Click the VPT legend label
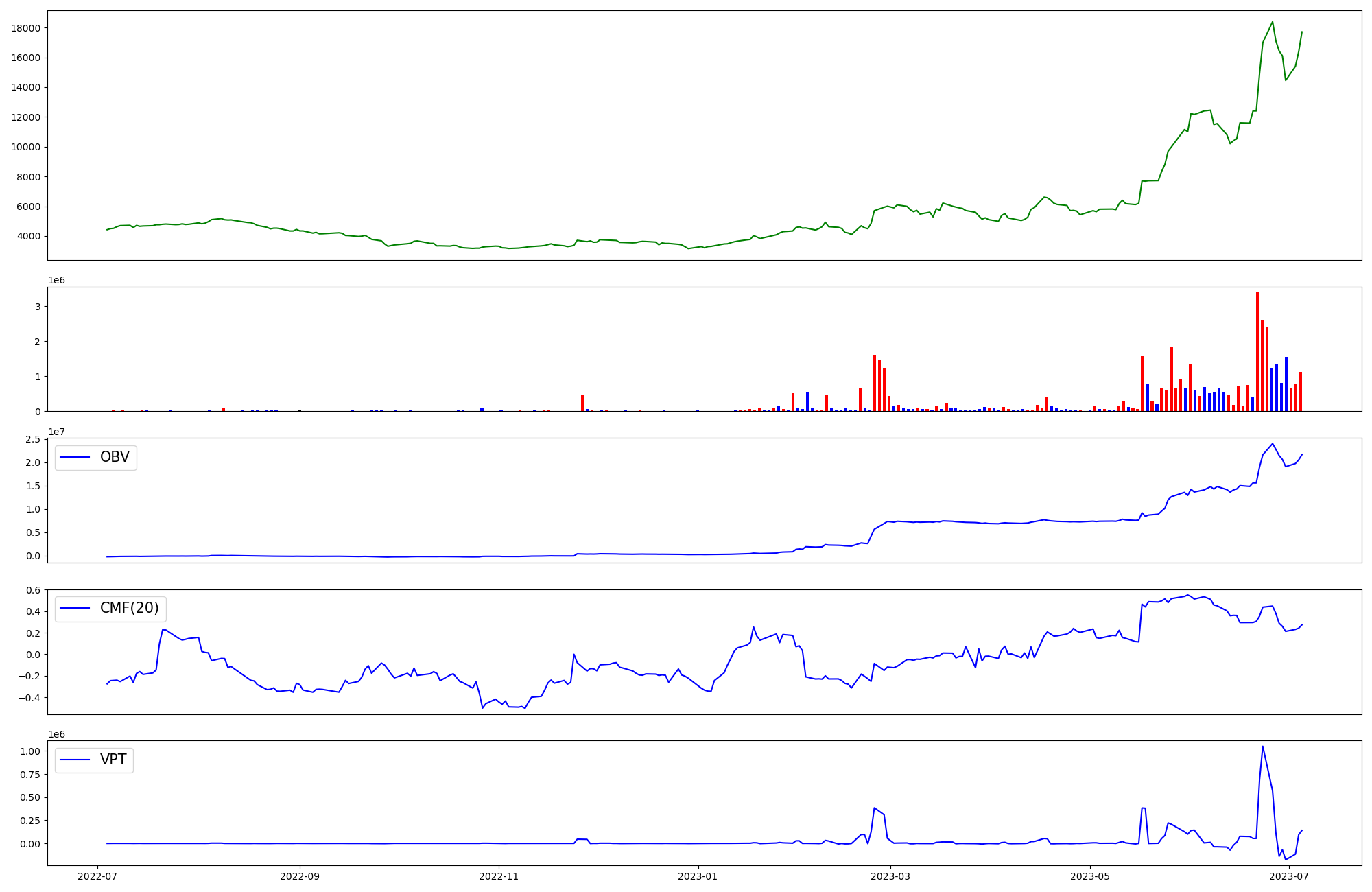Image resolution: width=1372 pixels, height=892 pixels. (x=113, y=760)
